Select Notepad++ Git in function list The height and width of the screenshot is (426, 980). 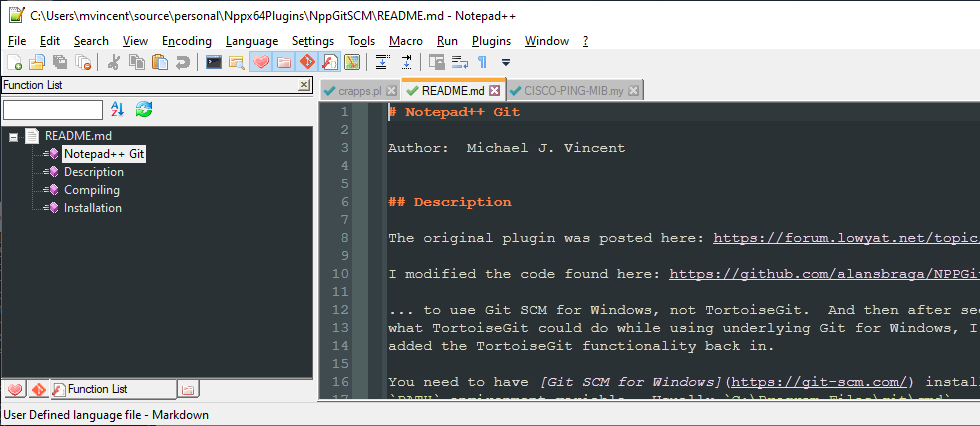click(x=104, y=154)
